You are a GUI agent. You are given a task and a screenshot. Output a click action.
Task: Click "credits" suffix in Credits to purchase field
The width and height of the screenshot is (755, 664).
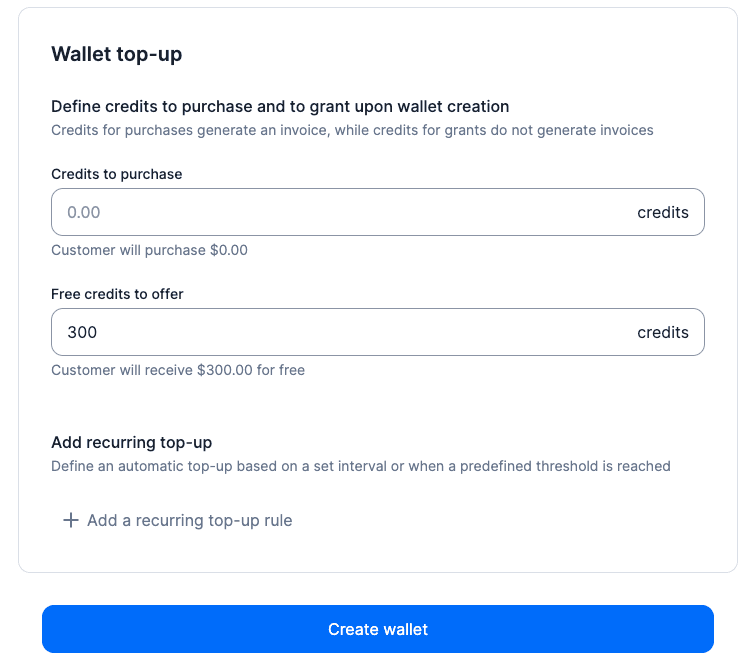(662, 212)
